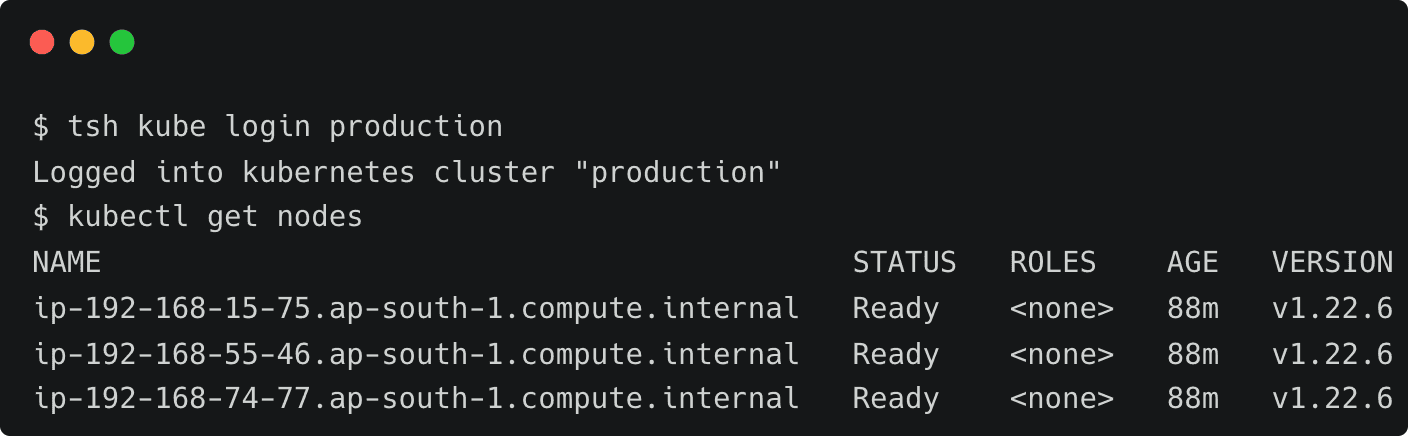The width and height of the screenshot is (1408, 436).
Task: Select node name ip-192-168-55-46.ap-south-1.compute.internal
Action: pos(416,354)
